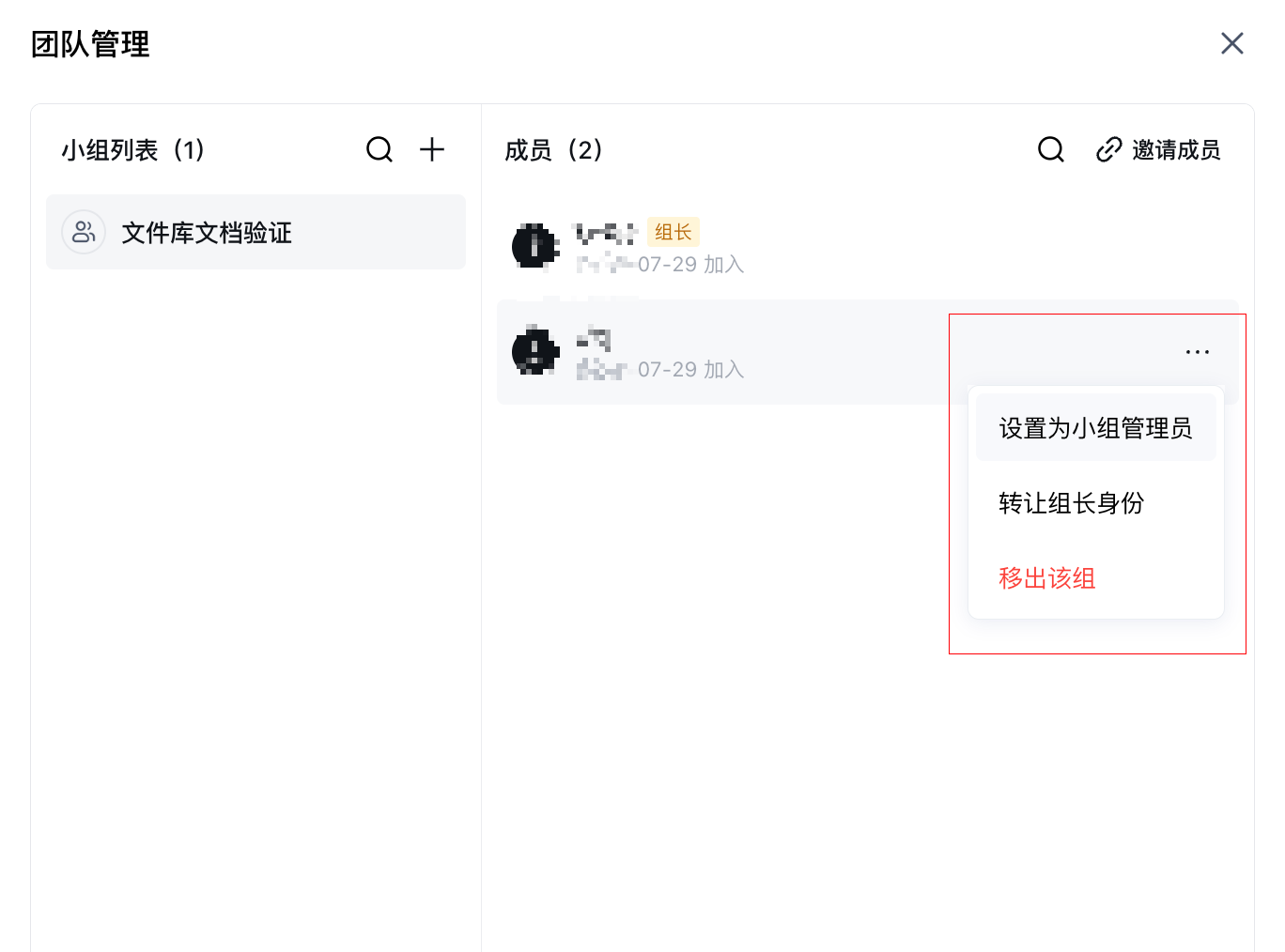Click the yellow 组长 badge
1285x952 pixels.
pyautogui.click(x=673, y=232)
